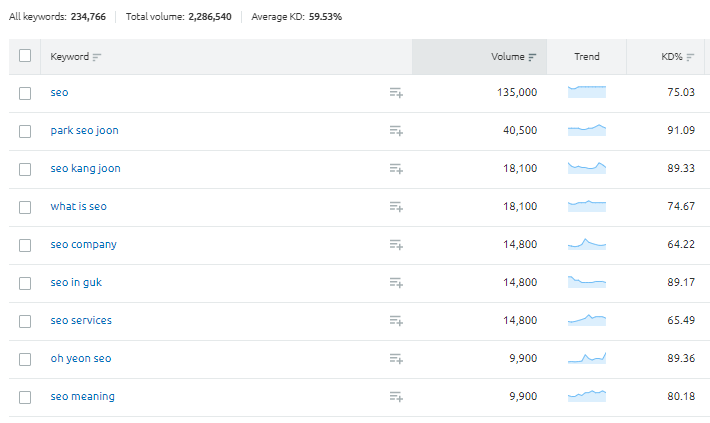The height and width of the screenshot is (423, 710).
Task: Click add-to-list icon for 'park seo joon'
Action: 396,131
